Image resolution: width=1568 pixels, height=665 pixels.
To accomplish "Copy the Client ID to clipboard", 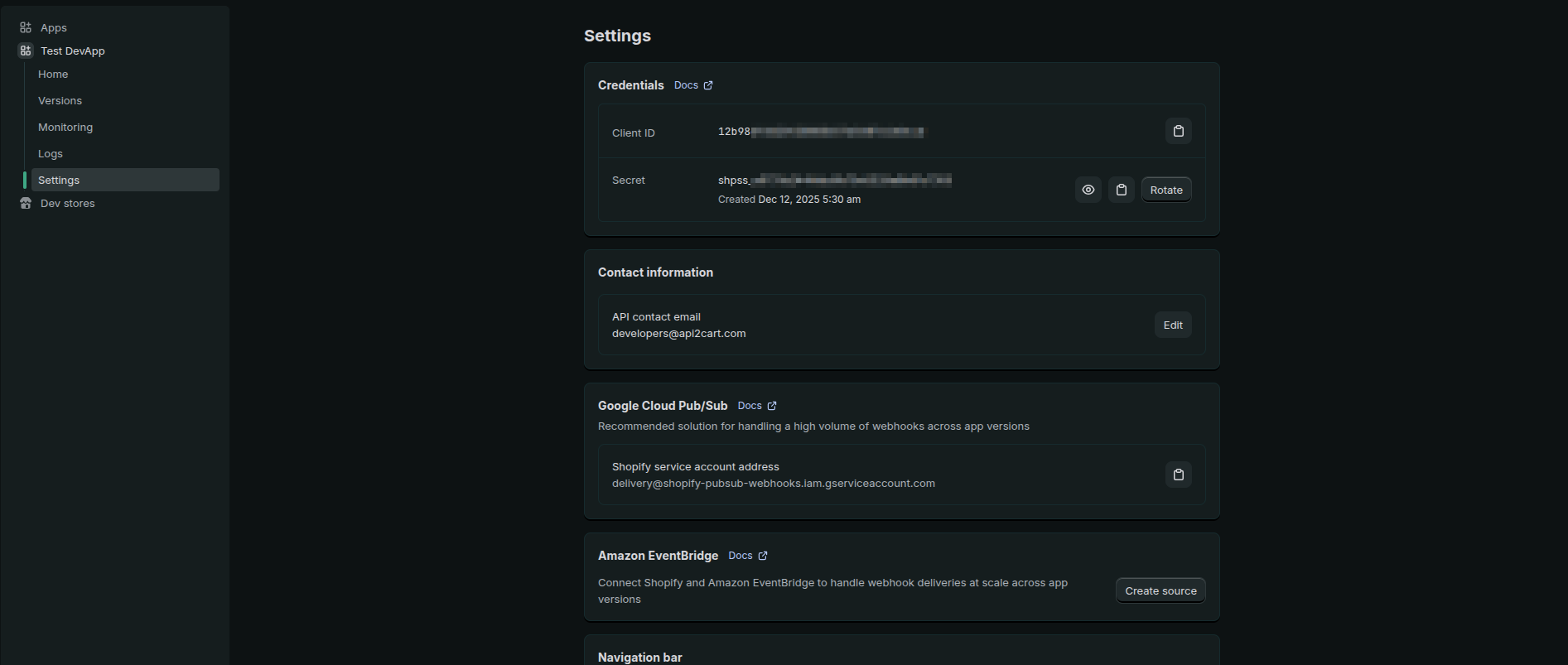I will click(x=1178, y=131).
